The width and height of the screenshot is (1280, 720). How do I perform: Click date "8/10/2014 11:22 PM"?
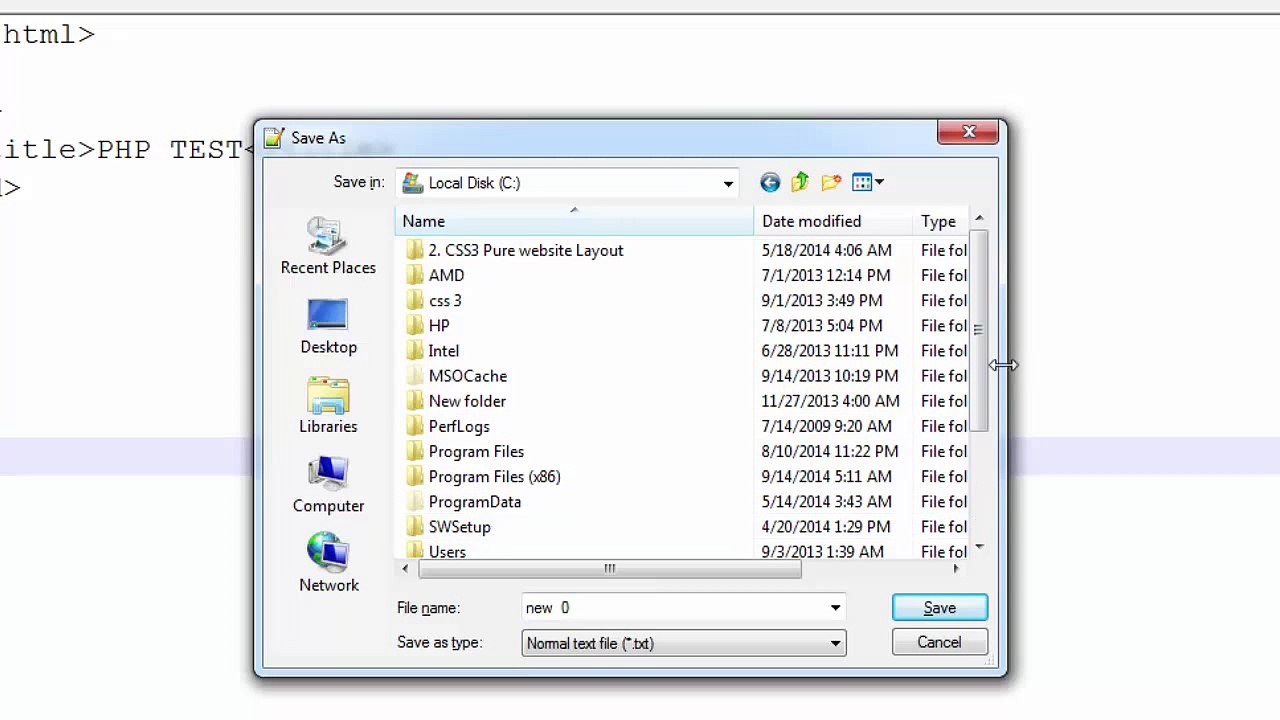point(830,451)
